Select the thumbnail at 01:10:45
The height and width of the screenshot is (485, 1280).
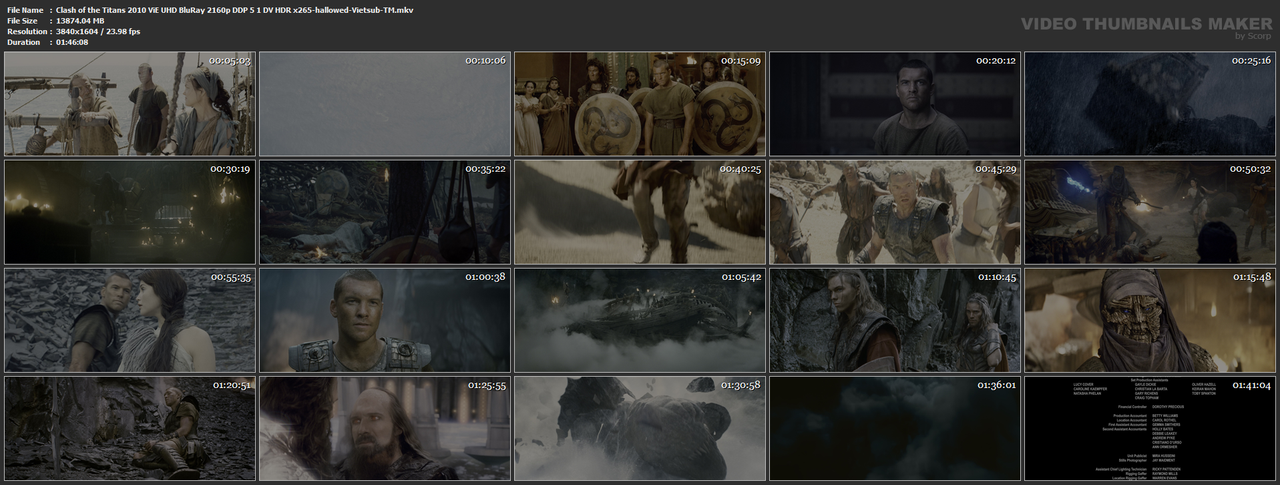[x=893, y=320]
